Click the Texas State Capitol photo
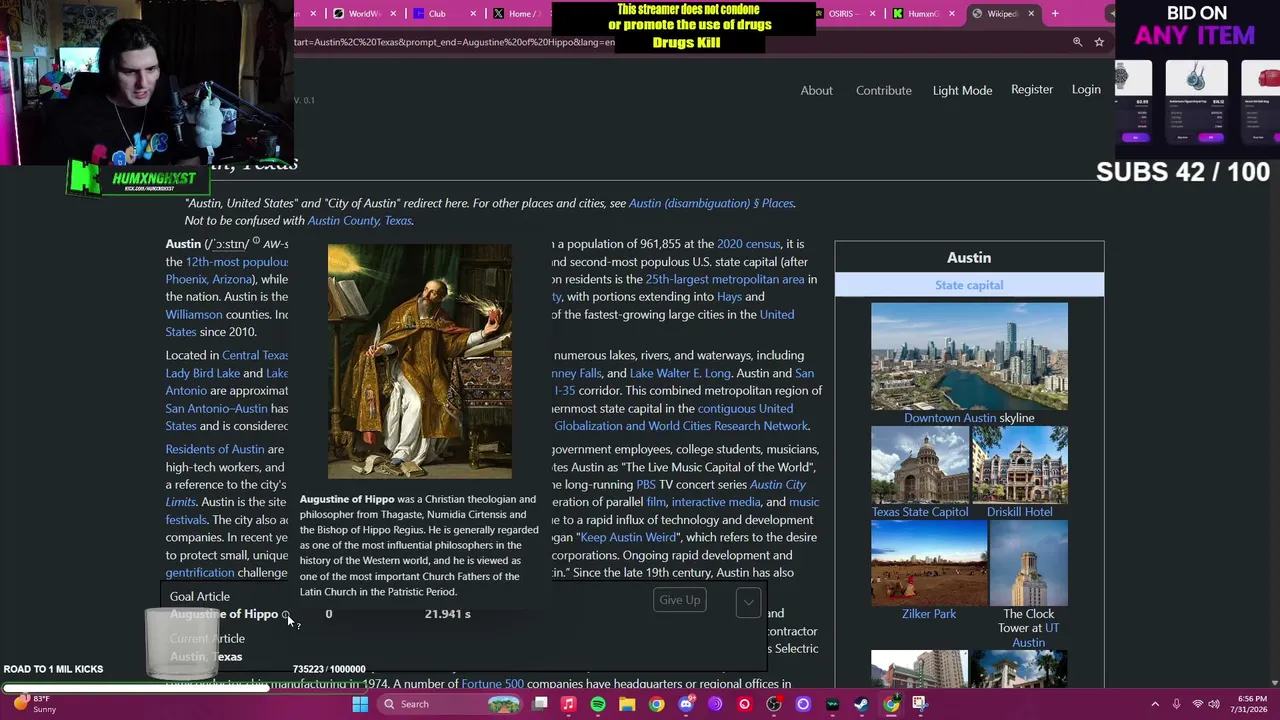The height and width of the screenshot is (720, 1280). [x=920, y=465]
